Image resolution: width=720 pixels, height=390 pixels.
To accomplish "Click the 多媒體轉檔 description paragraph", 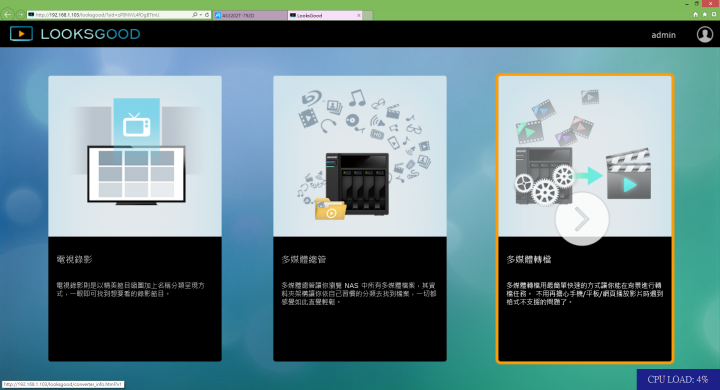I will (585, 294).
